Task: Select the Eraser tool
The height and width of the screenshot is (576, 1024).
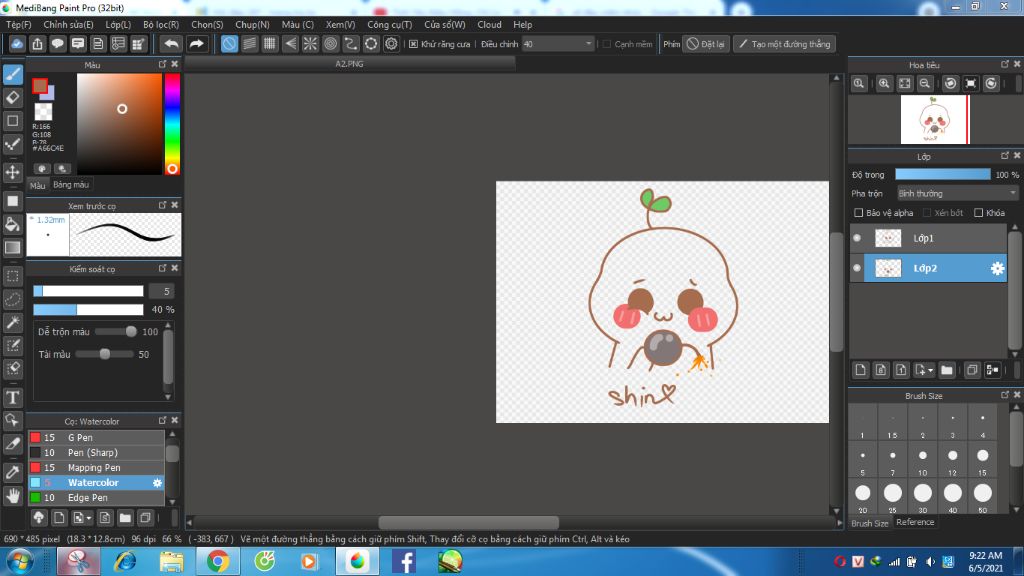Action: [12, 97]
